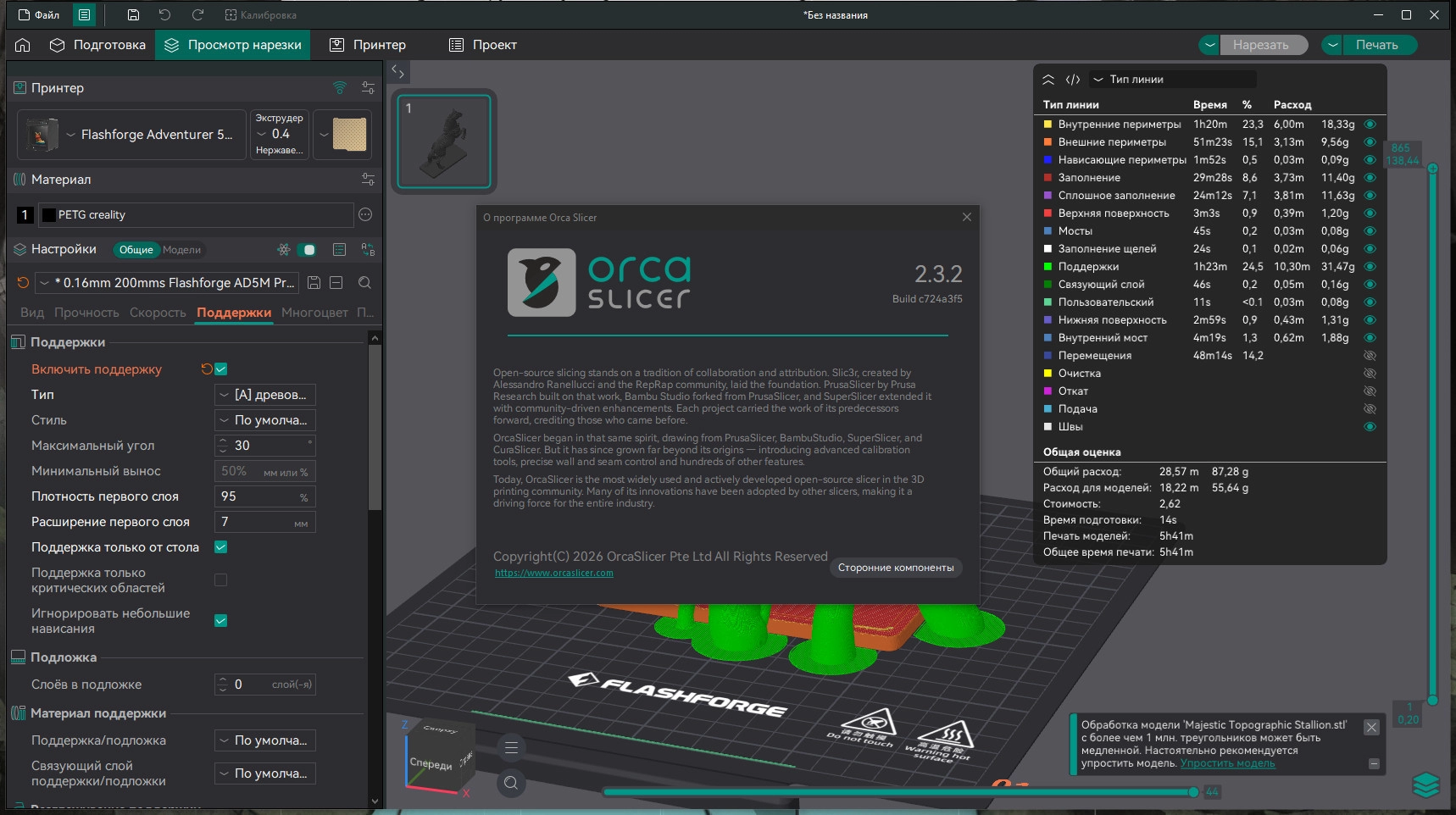Undo the last action in the title bar

coord(164,15)
